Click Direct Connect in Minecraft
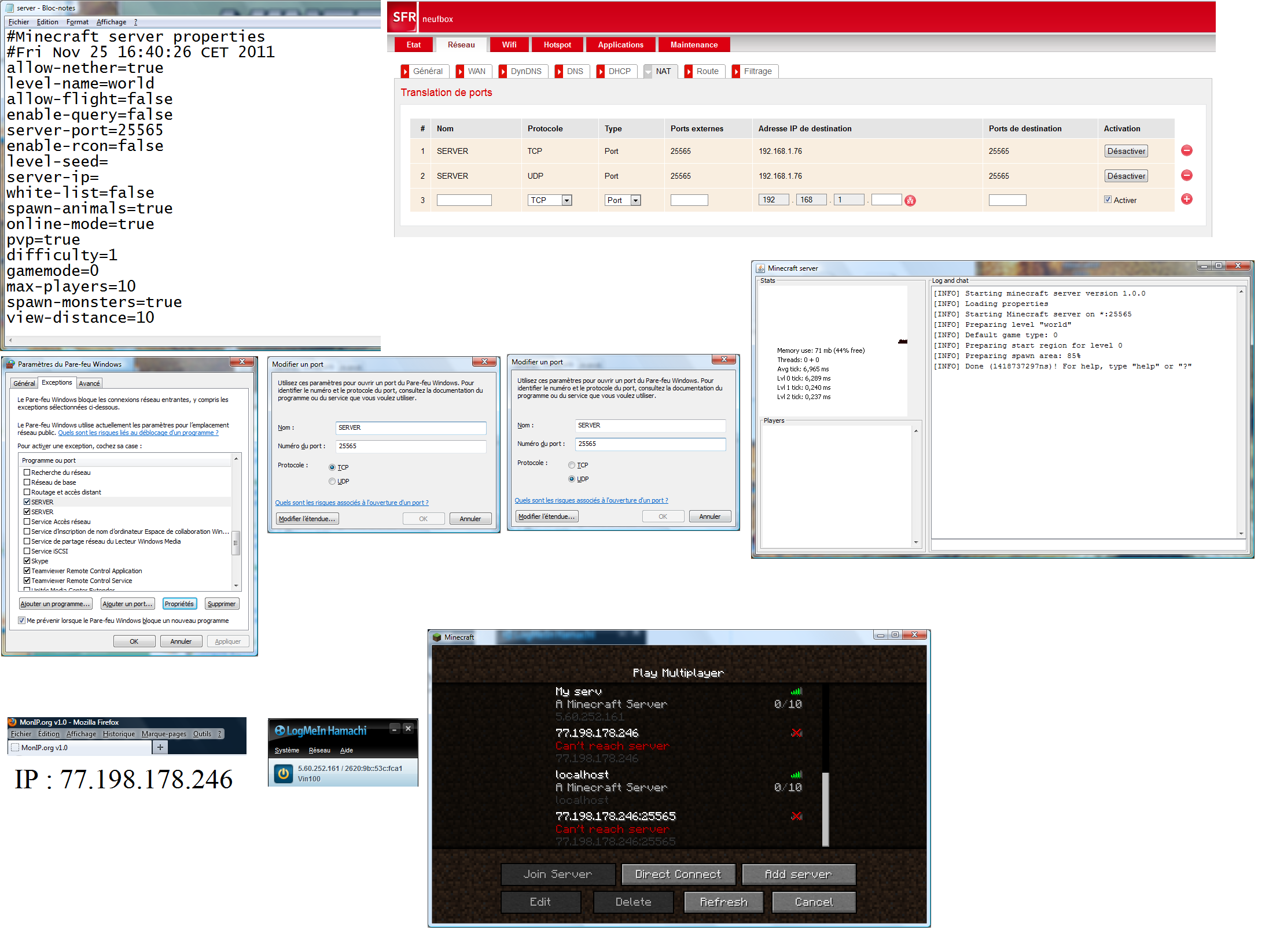This screenshot has height=952, width=1280. tap(678, 874)
